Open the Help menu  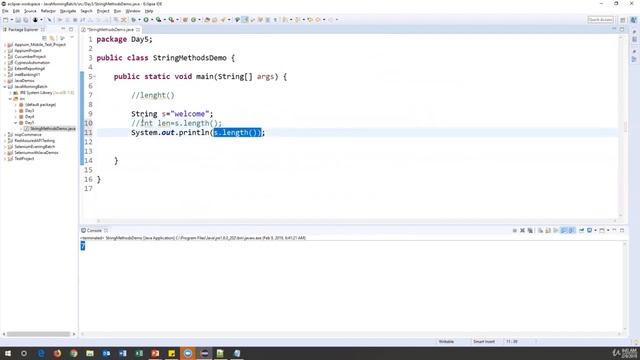point(149,11)
